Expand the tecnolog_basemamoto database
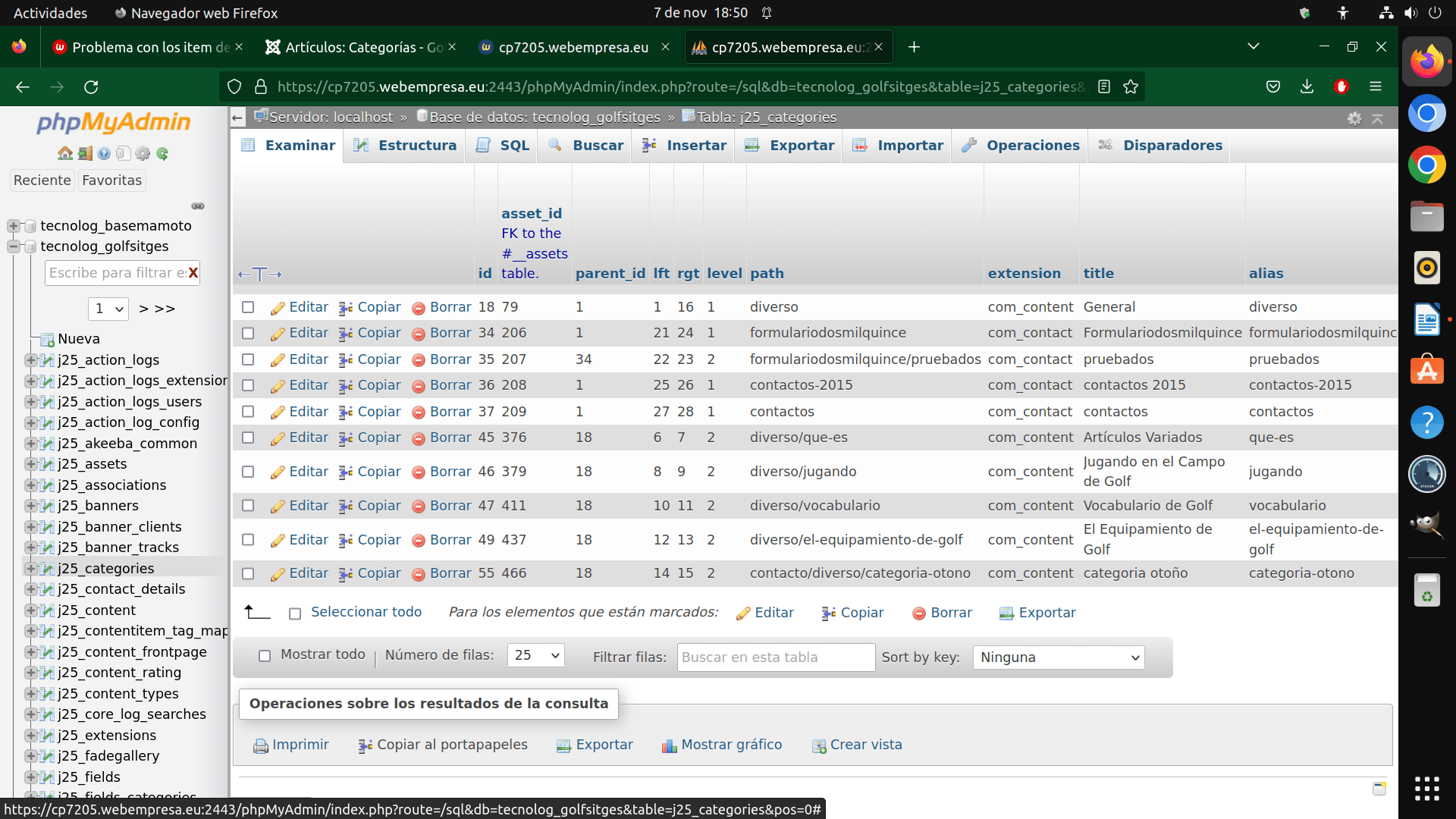Viewport: 1456px width, 819px height. pos(13,226)
